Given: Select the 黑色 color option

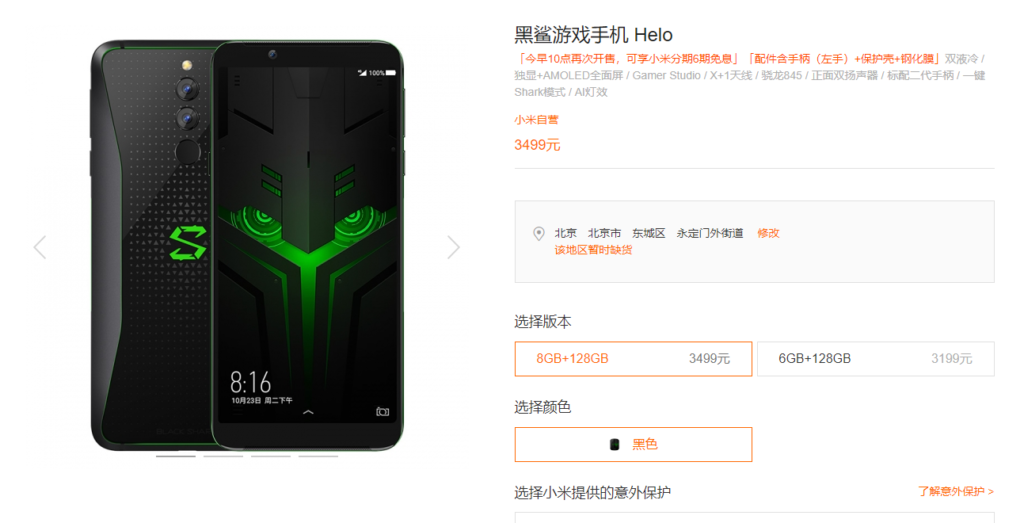Looking at the screenshot, I should (x=633, y=445).
